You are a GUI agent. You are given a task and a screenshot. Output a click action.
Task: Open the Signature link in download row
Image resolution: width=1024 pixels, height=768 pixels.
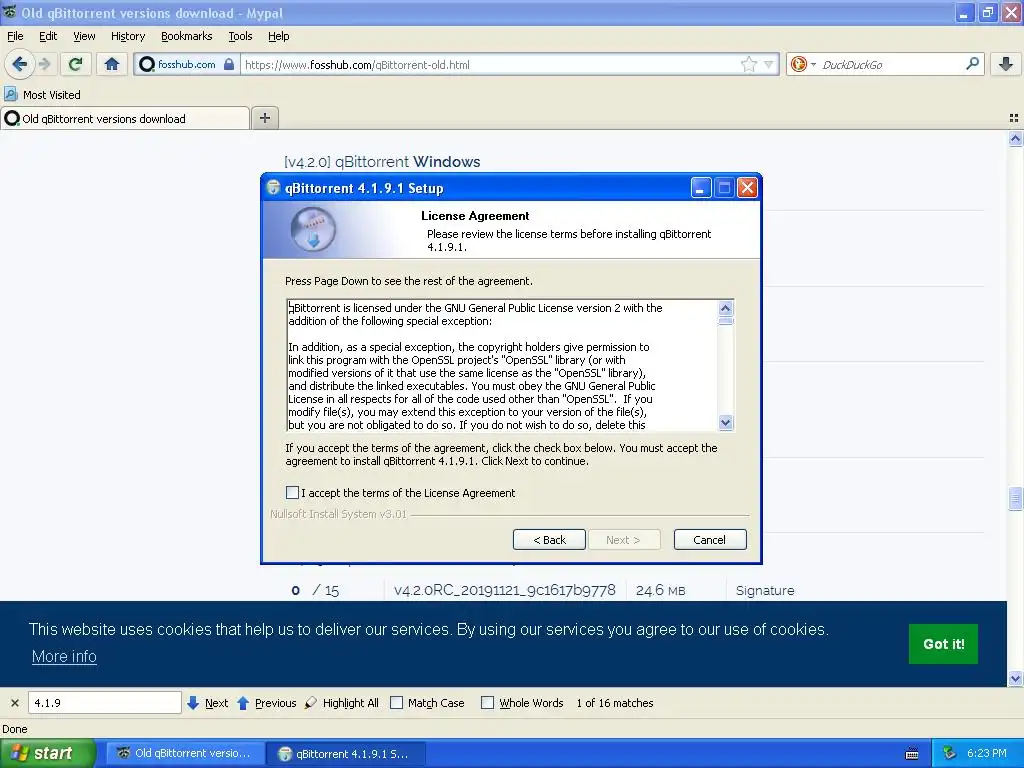(x=765, y=590)
